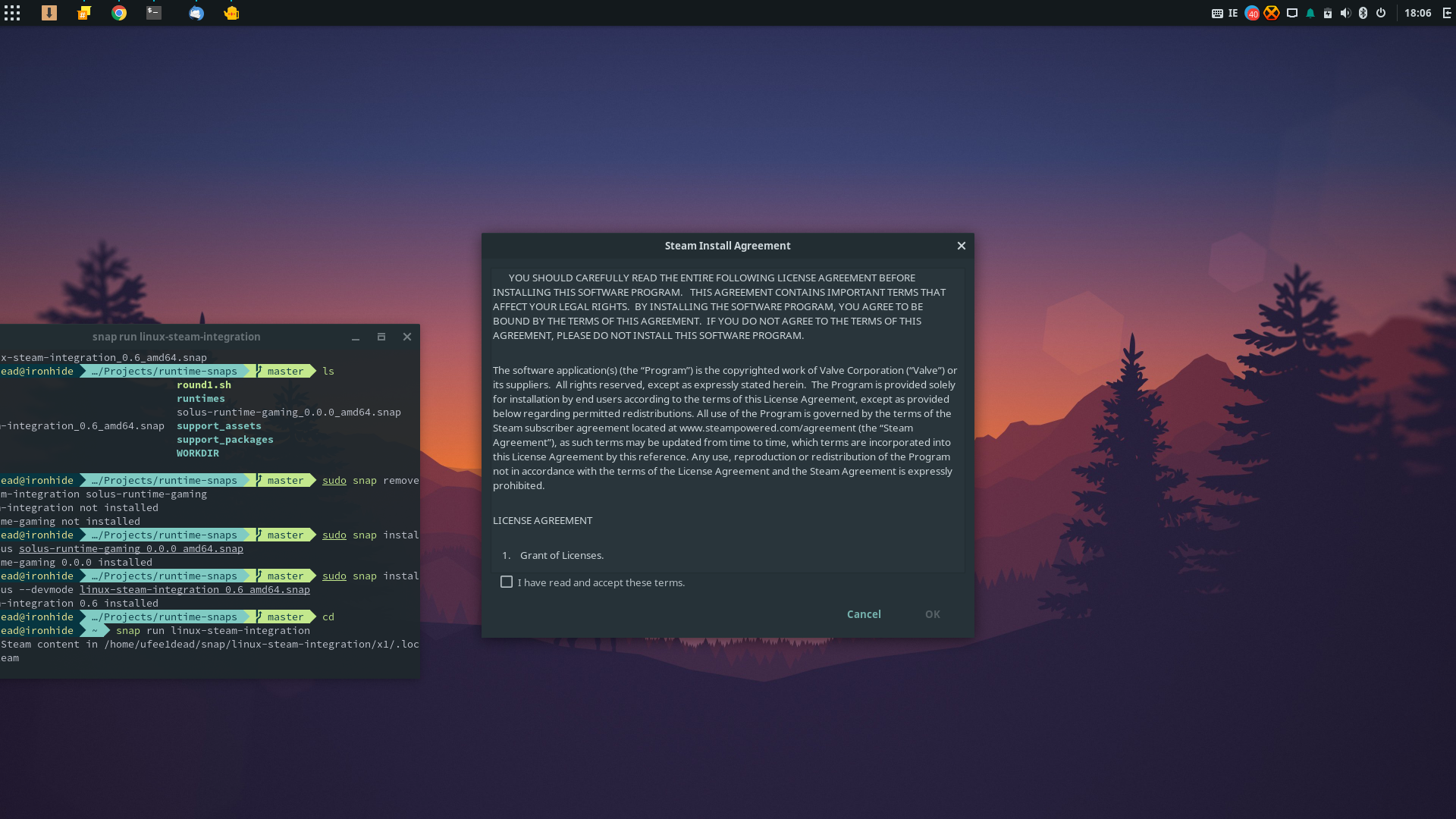1456x819 pixels.
Task: Show notifications via the bell icon
Action: click(1310, 13)
